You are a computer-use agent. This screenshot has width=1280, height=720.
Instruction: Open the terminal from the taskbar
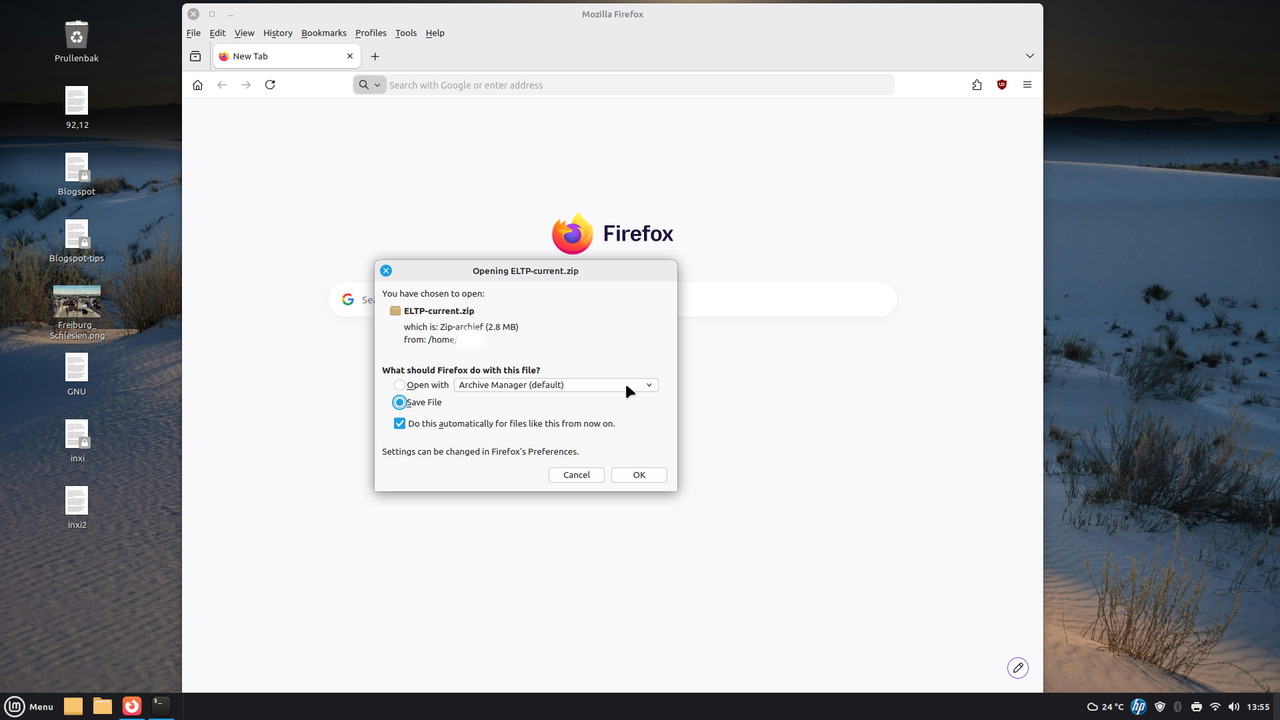(160, 706)
